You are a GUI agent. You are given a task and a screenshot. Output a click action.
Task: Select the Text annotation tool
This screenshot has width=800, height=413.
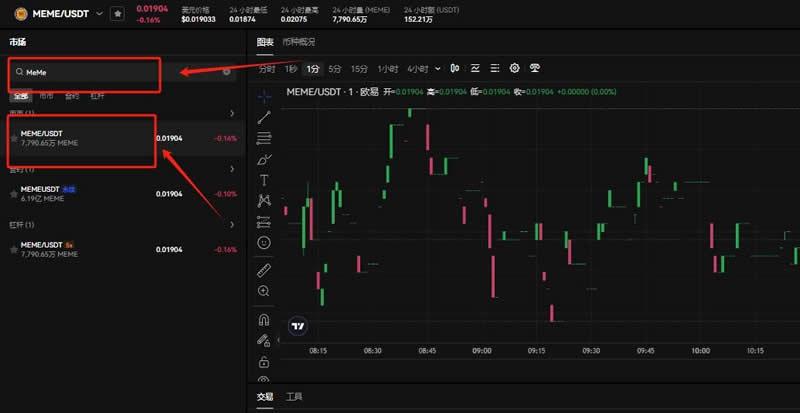point(264,180)
